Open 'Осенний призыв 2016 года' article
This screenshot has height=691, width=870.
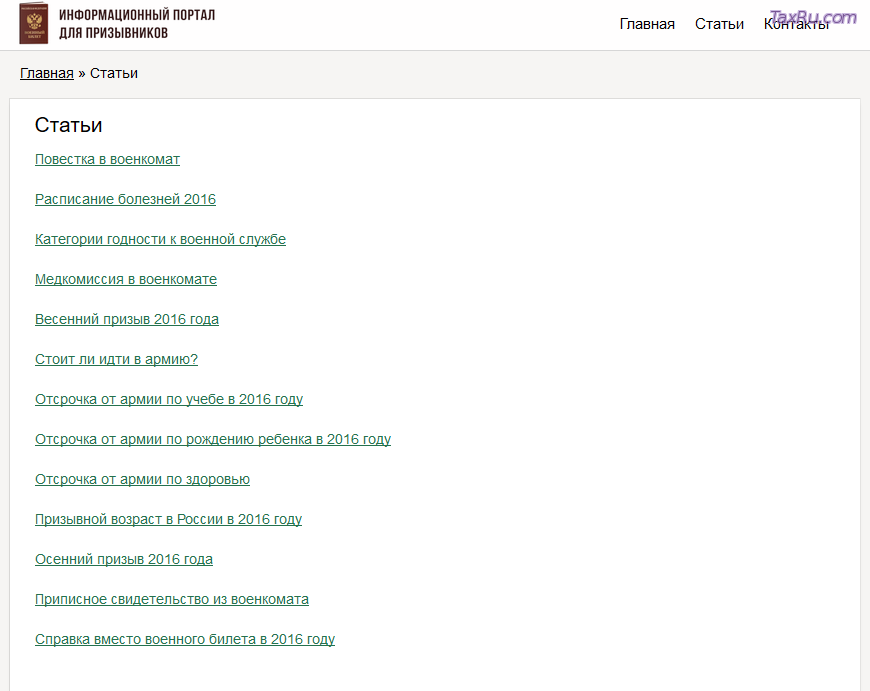(x=124, y=559)
